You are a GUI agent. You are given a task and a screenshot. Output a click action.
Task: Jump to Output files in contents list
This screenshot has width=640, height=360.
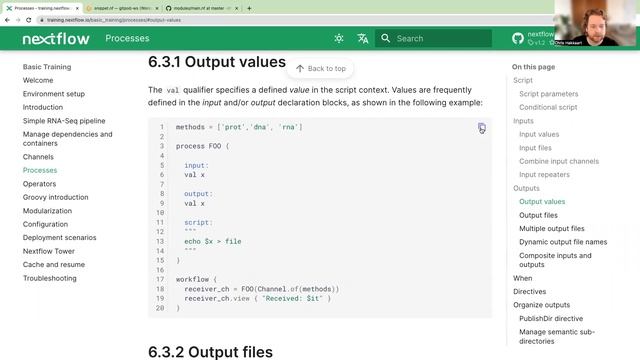tap(538, 215)
